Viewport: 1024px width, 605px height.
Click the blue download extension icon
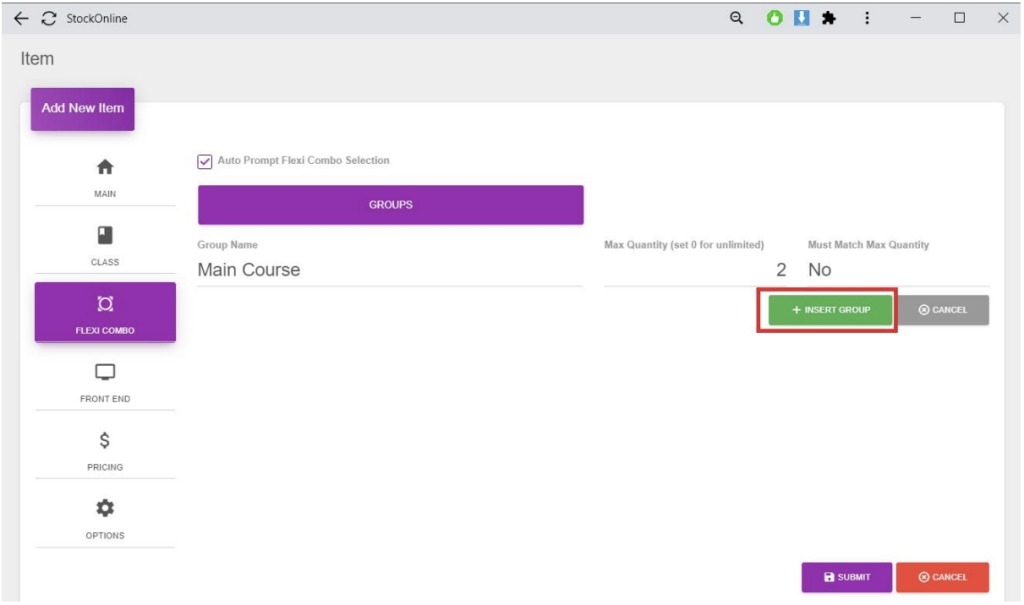(801, 18)
